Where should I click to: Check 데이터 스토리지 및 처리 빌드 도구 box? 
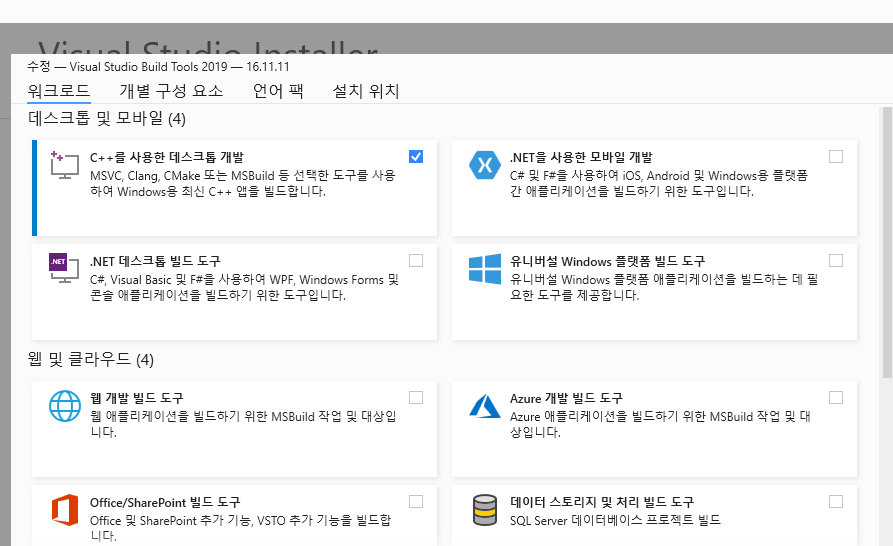coord(835,502)
